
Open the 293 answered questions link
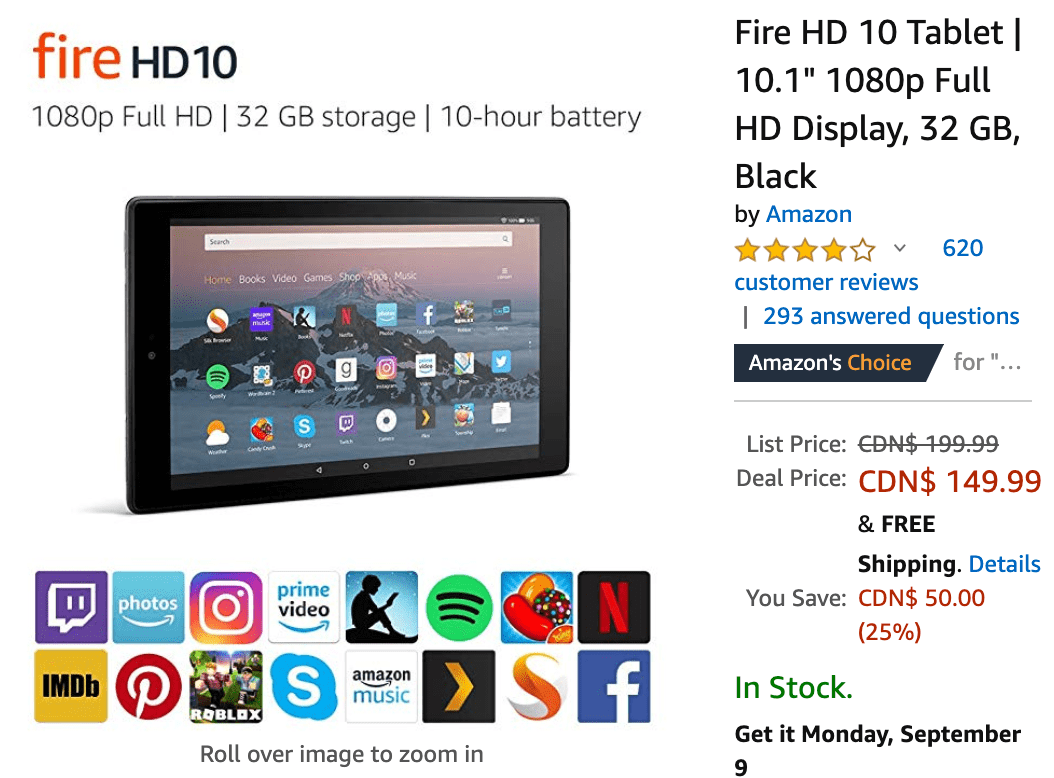891,315
